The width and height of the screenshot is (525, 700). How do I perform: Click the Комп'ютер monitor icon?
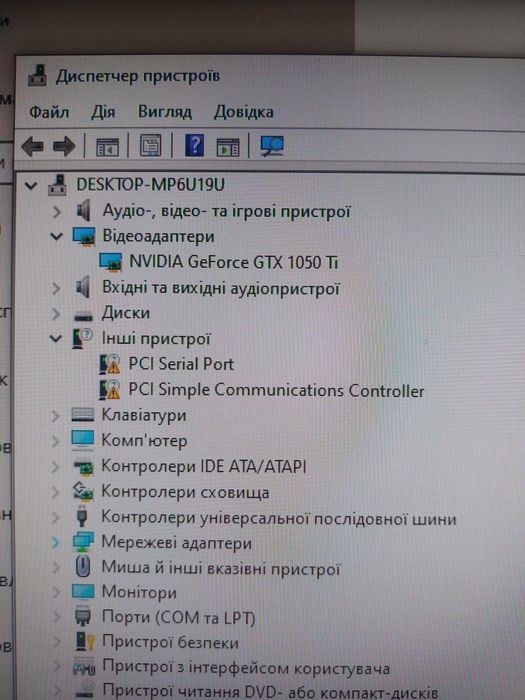(x=83, y=441)
